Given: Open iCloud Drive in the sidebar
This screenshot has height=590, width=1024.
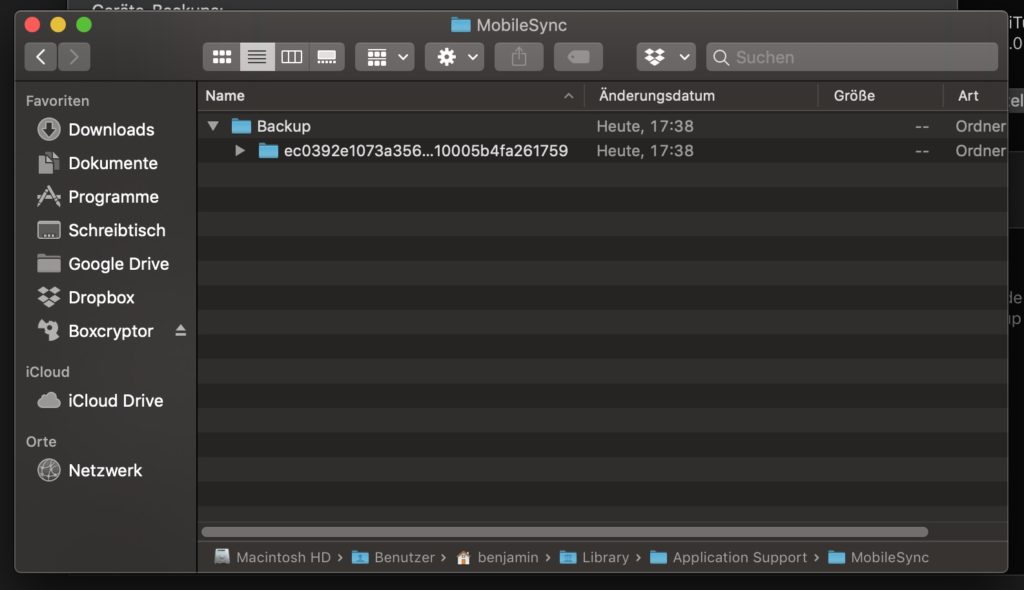Looking at the screenshot, I should (100, 401).
